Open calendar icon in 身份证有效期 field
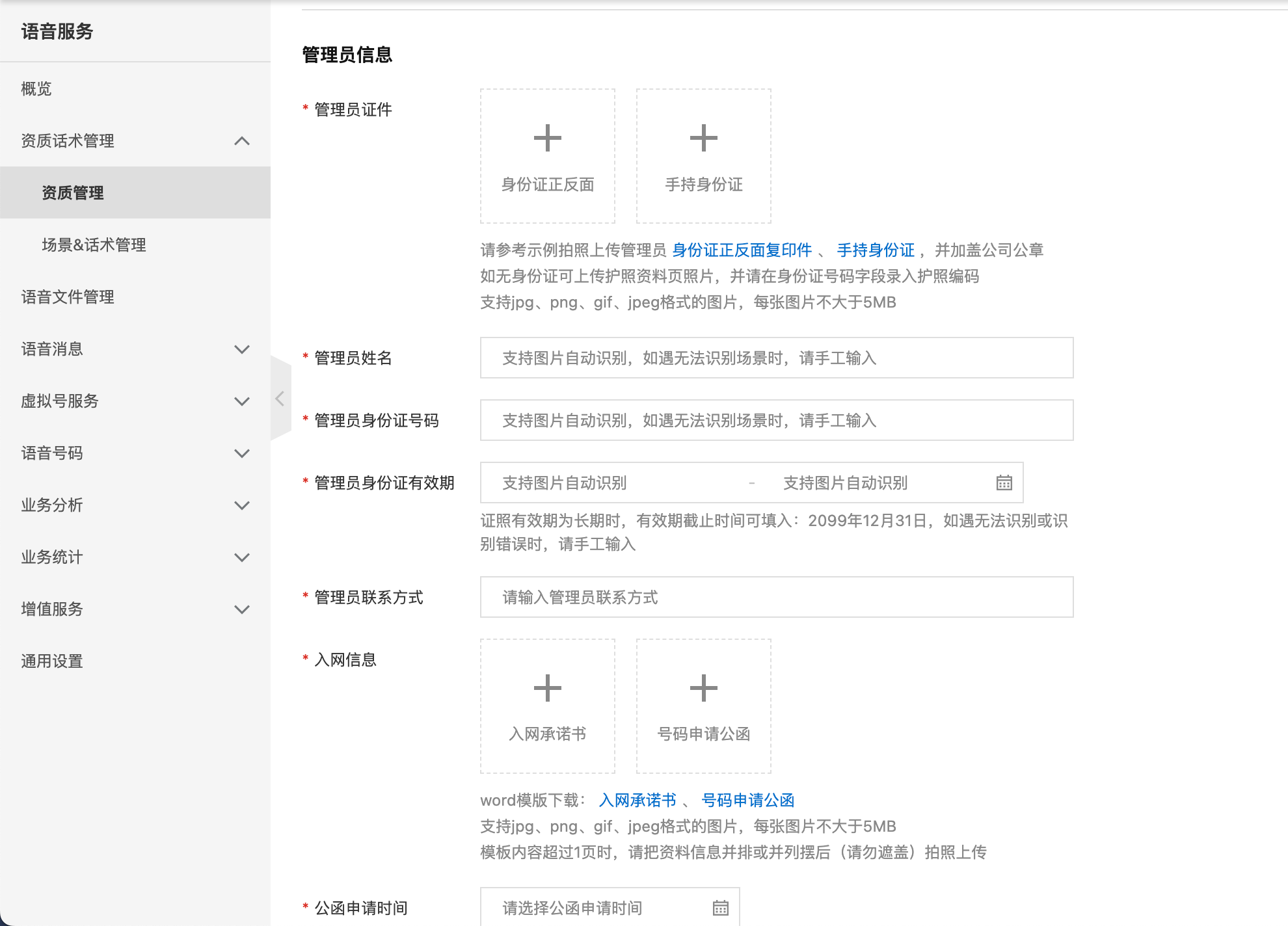 1004,483
